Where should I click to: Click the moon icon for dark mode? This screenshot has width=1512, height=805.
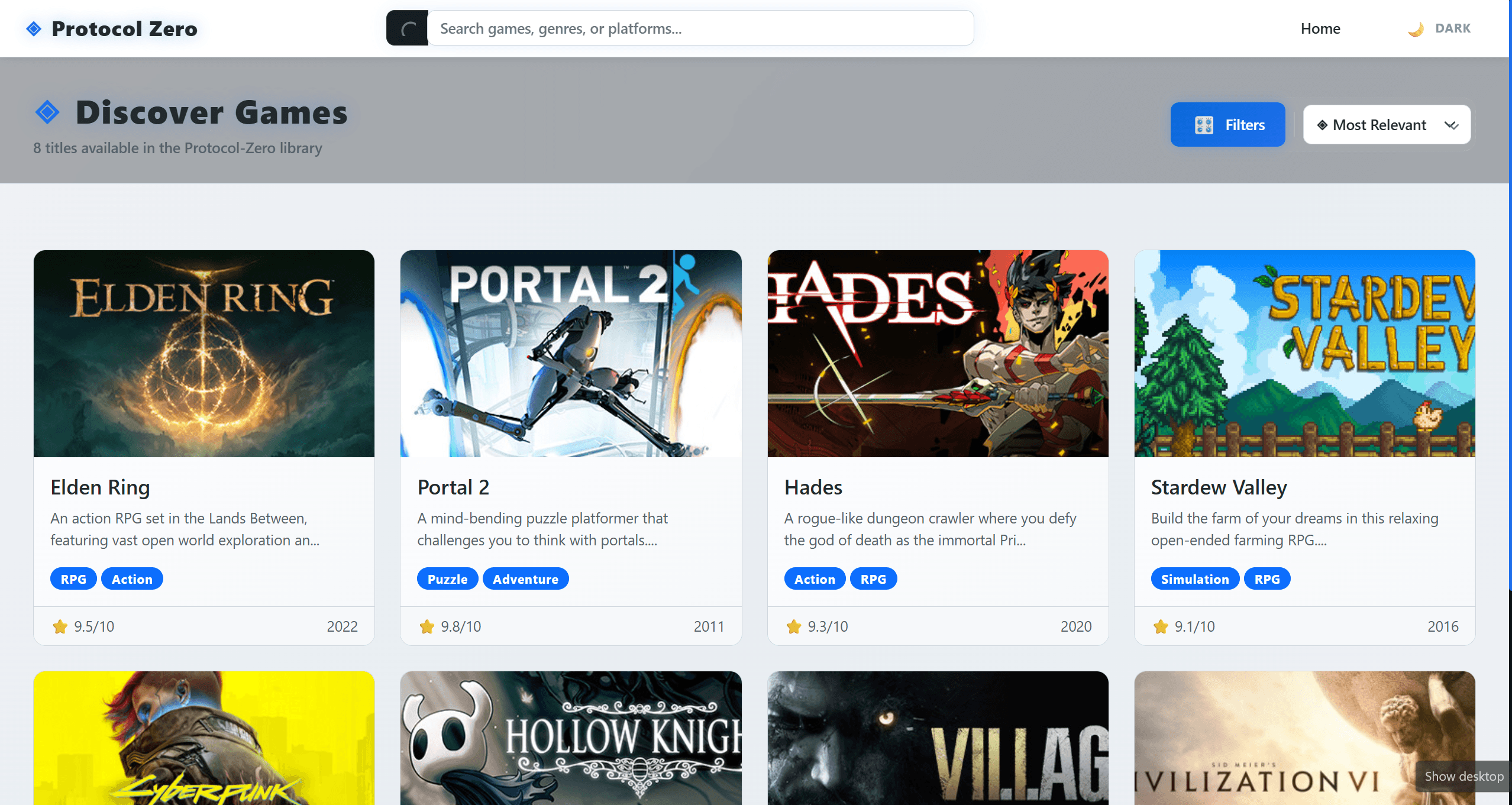click(x=1416, y=28)
